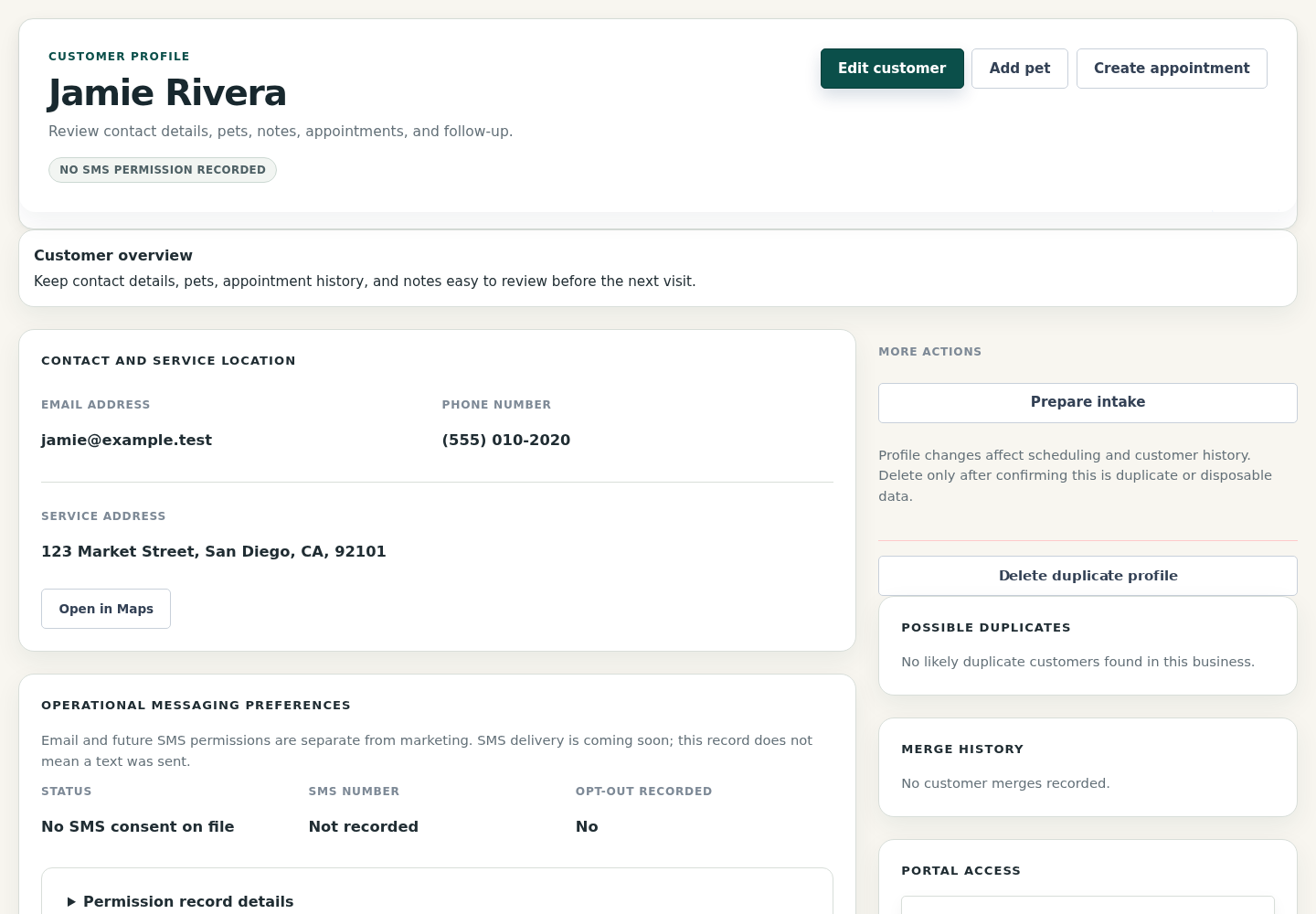Screen dimensions: 1316x914
Task: Expand Permission record details
Action: point(181,901)
